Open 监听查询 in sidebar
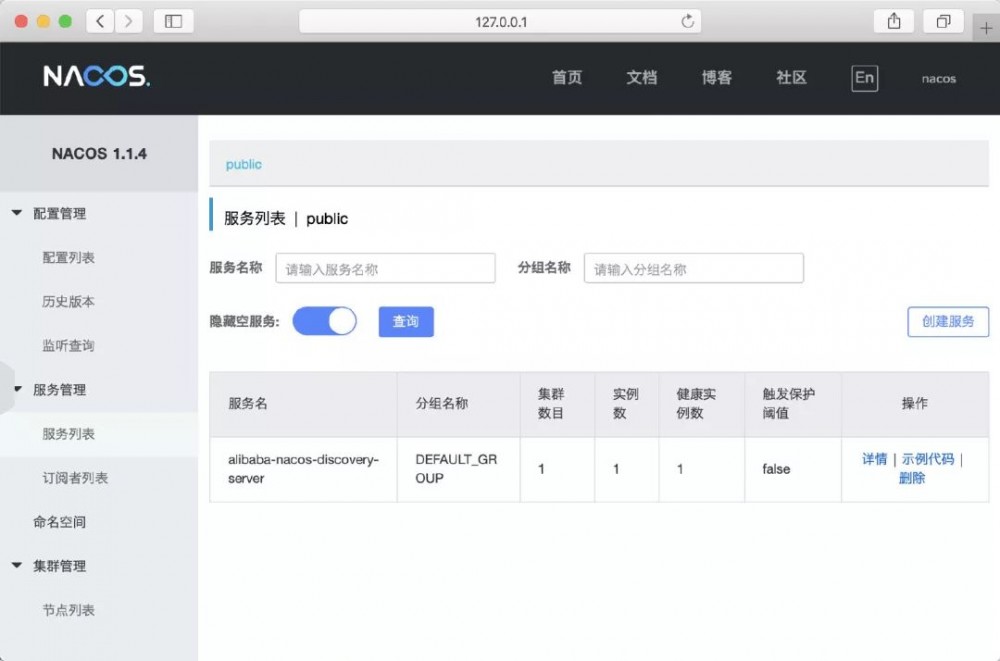The image size is (1000, 661). 68,345
